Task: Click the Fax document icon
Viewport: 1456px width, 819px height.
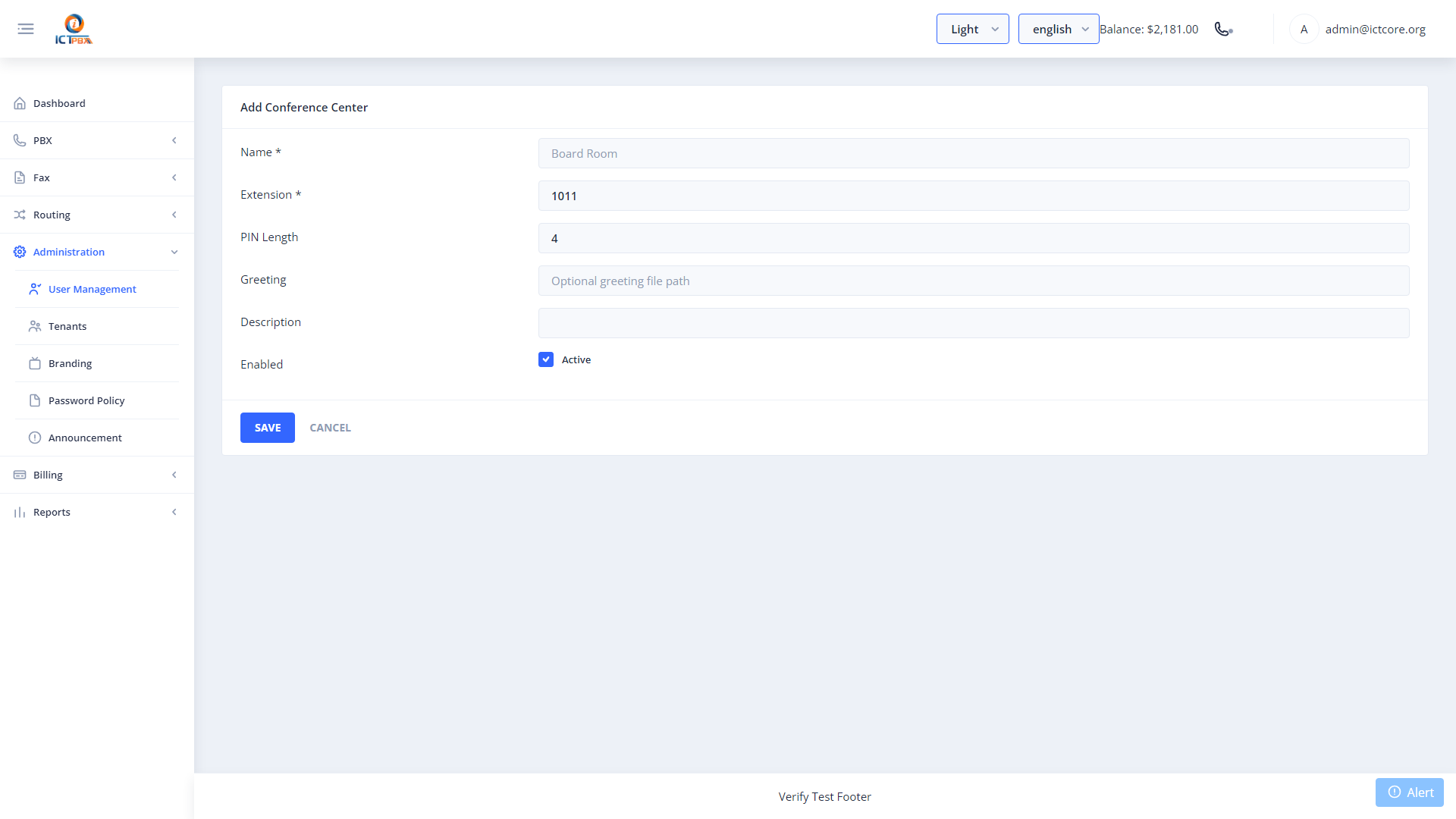Action: (x=20, y=177)
